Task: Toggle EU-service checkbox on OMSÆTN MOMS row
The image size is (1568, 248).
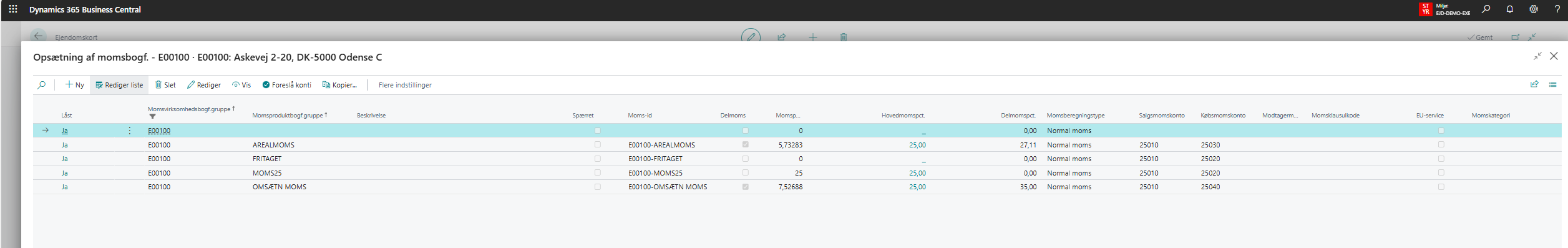Action: (1441, 187)
